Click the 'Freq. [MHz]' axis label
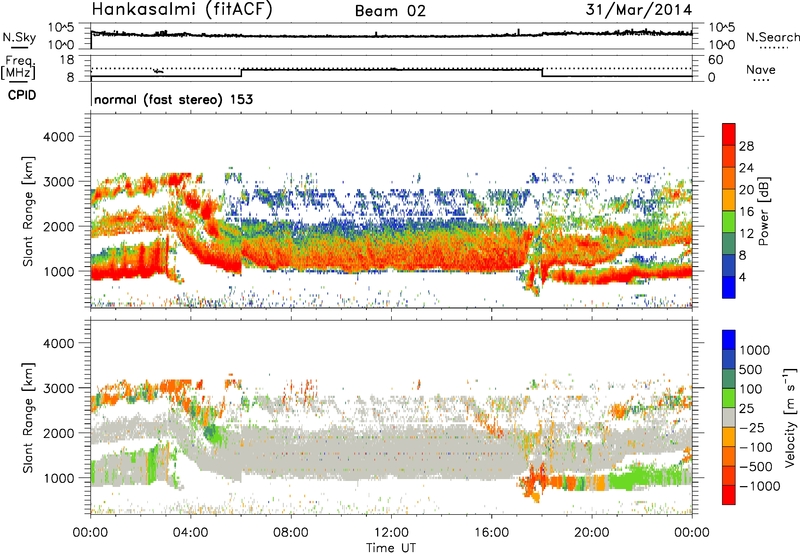This screenshot has height=554, width=800. (19, 67)
